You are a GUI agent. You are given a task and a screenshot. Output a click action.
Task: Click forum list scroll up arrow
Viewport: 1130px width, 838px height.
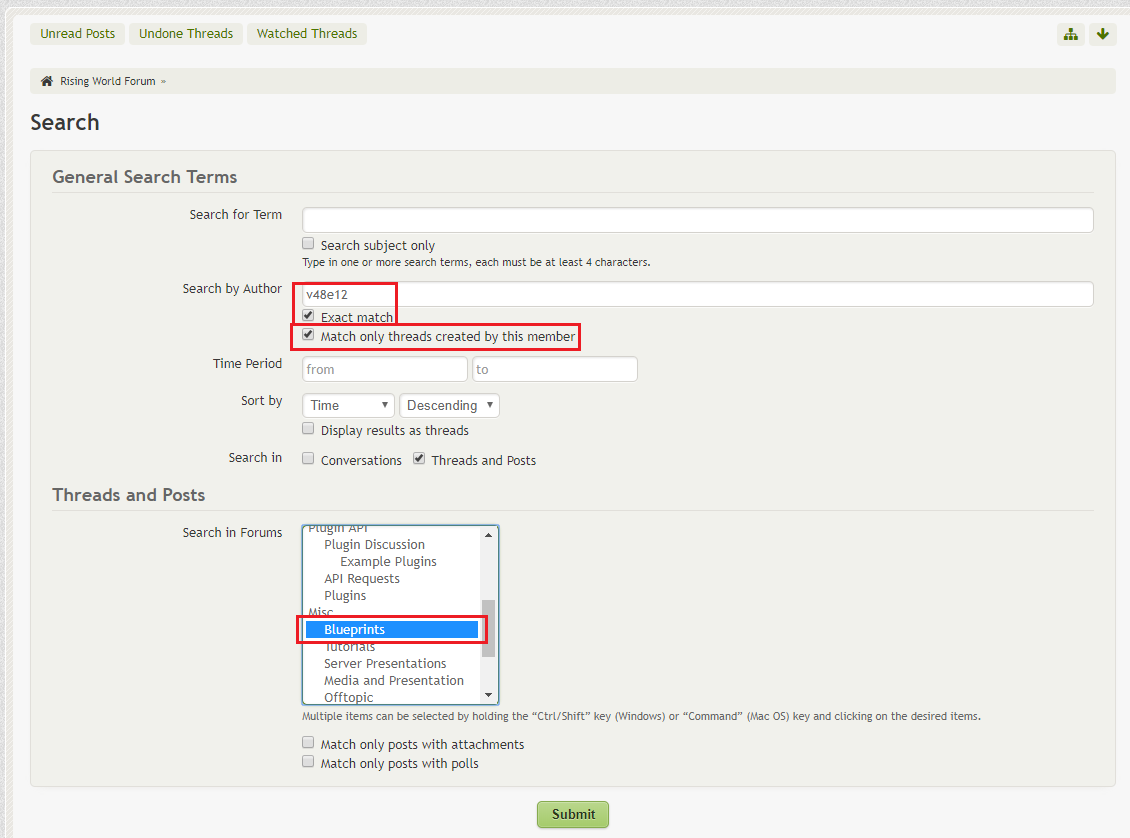(x=489, y=535)
